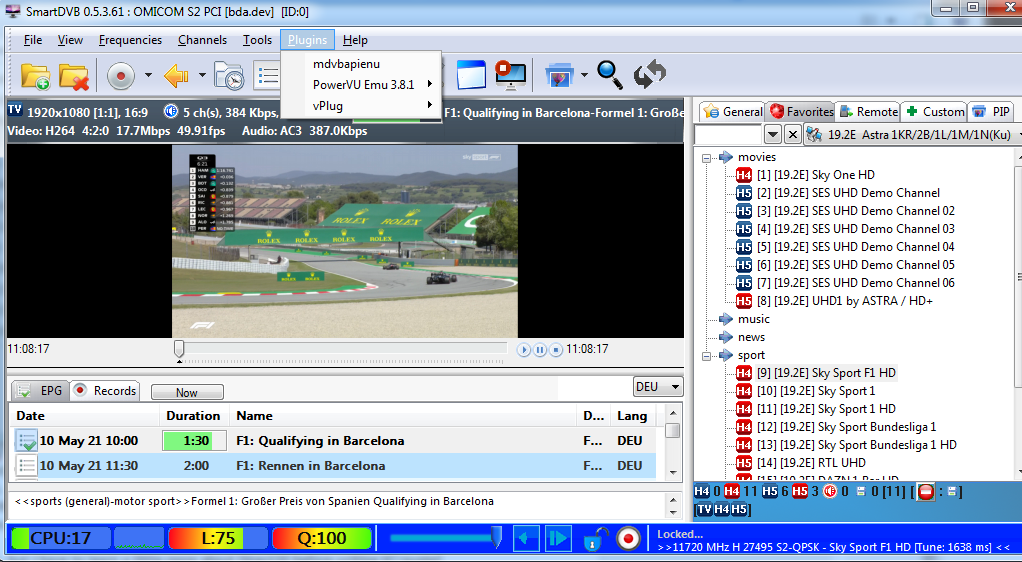Select EPG row F1: Rennen in Barcelona
This screenshot has width=1022, height=562.
pos(333,466)
